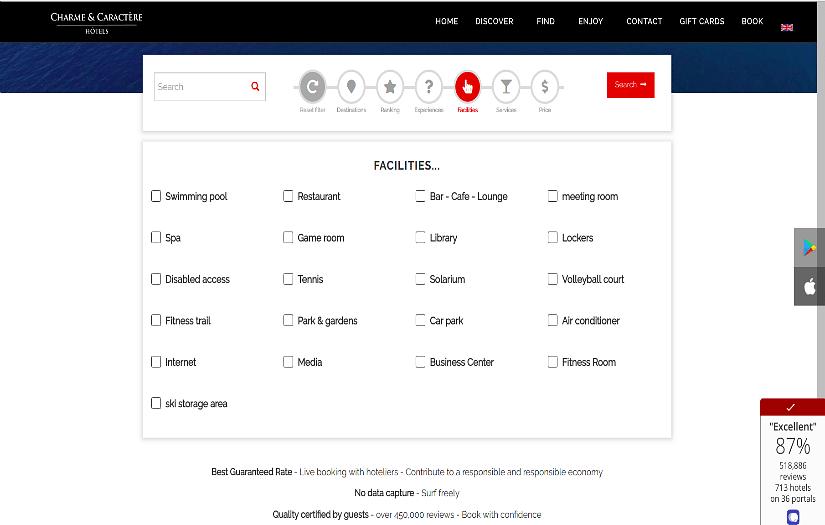Go to Gift Cards in navigation

coord(701,21)
